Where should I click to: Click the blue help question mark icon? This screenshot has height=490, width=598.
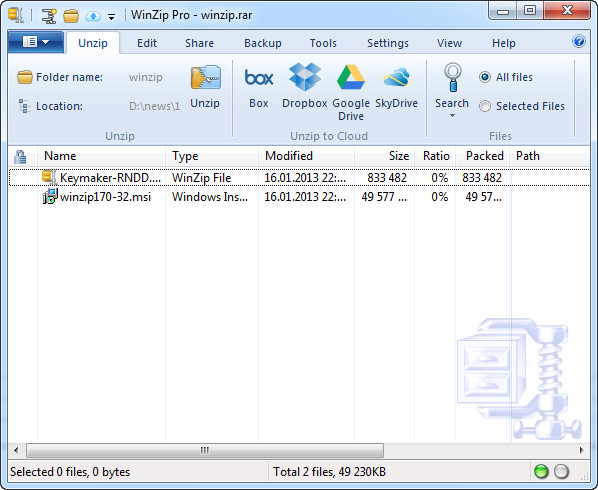[x=579, y=41]
